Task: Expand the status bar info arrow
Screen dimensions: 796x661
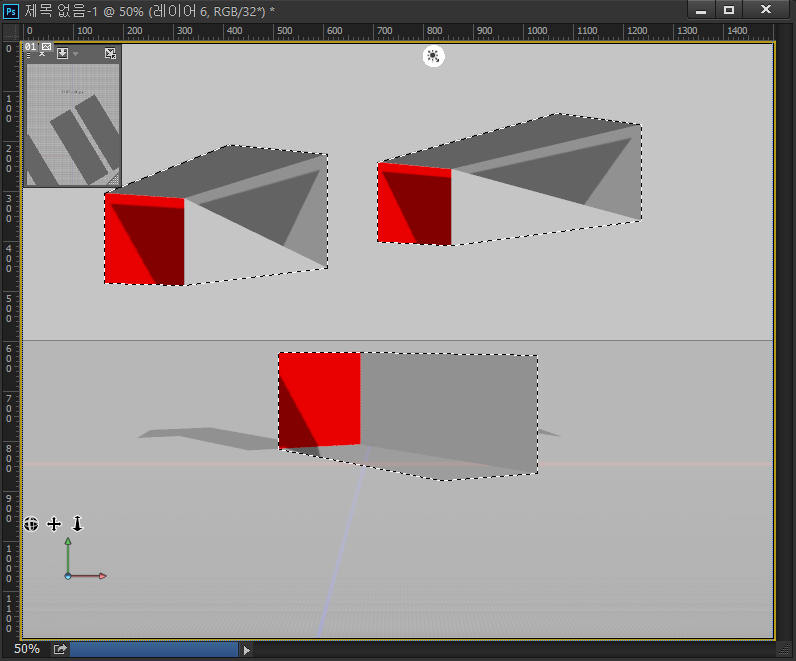Action: 247,649
